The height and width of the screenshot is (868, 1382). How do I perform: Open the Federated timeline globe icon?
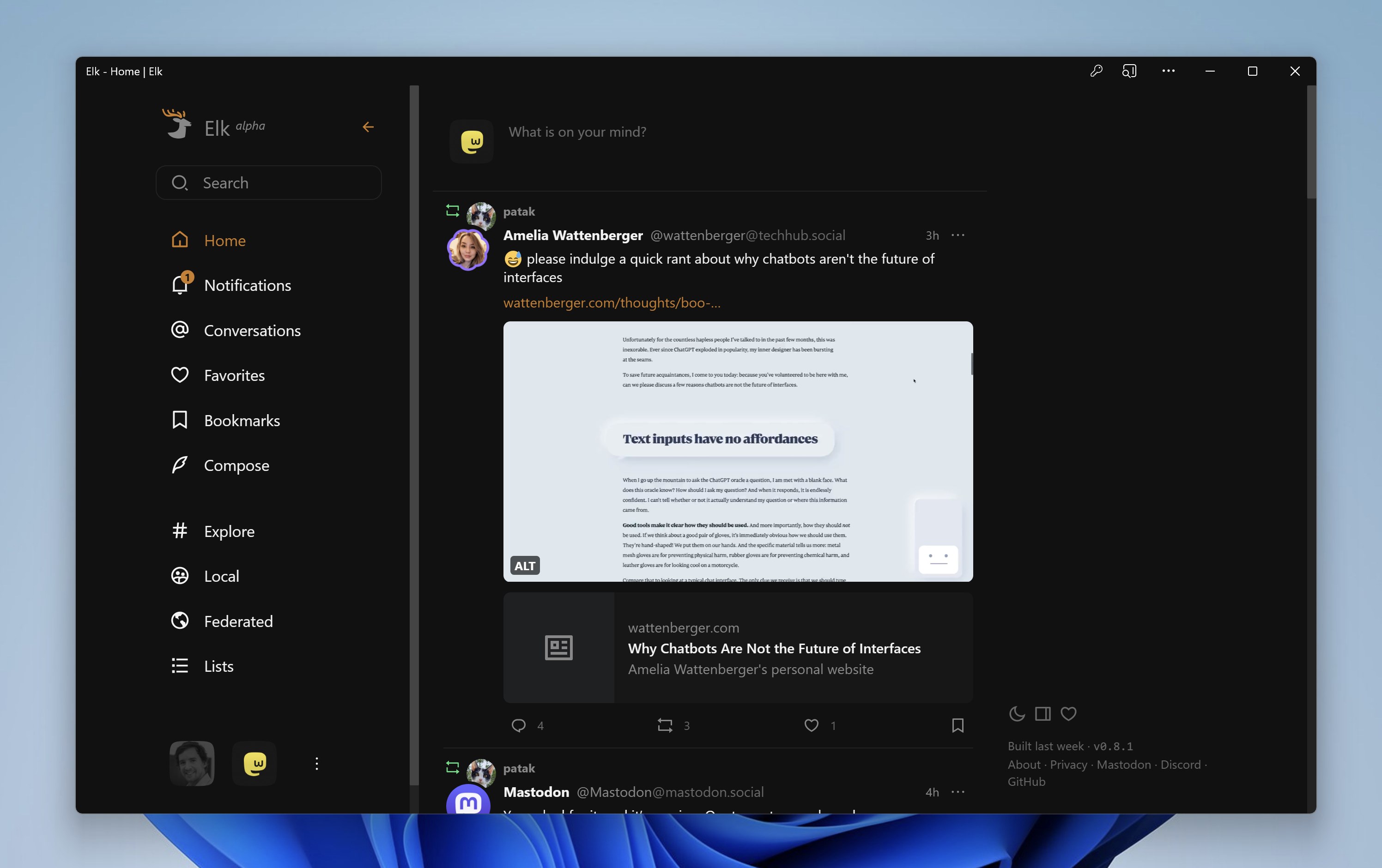click(x=180, y=621)
